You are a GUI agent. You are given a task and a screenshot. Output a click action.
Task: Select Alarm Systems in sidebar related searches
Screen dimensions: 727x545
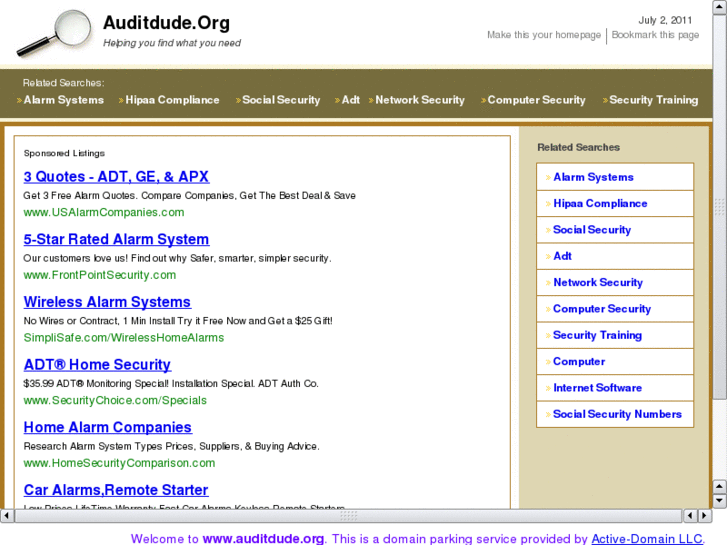593,177
